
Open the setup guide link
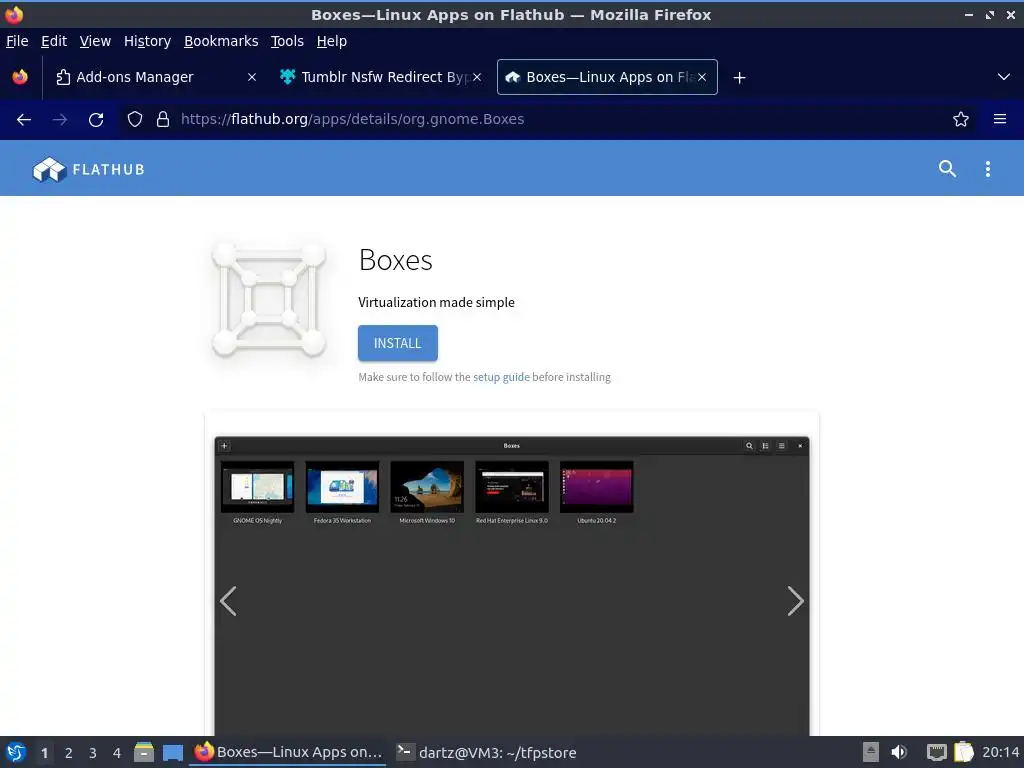click(x=502, y=377)
